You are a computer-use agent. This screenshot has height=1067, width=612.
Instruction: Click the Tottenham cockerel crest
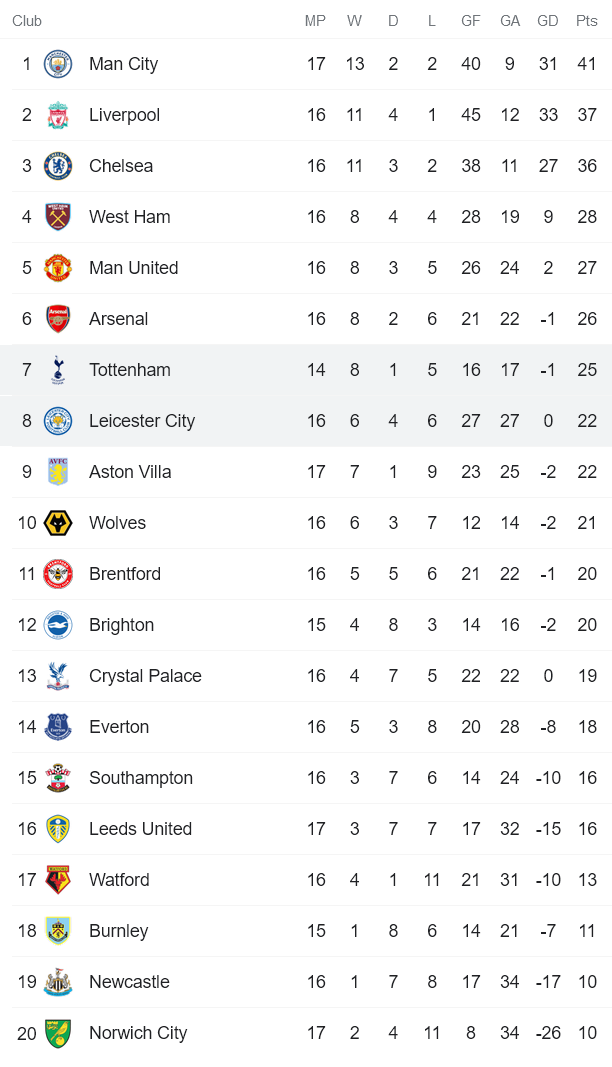pyautogui.click(x=58, y=370)
